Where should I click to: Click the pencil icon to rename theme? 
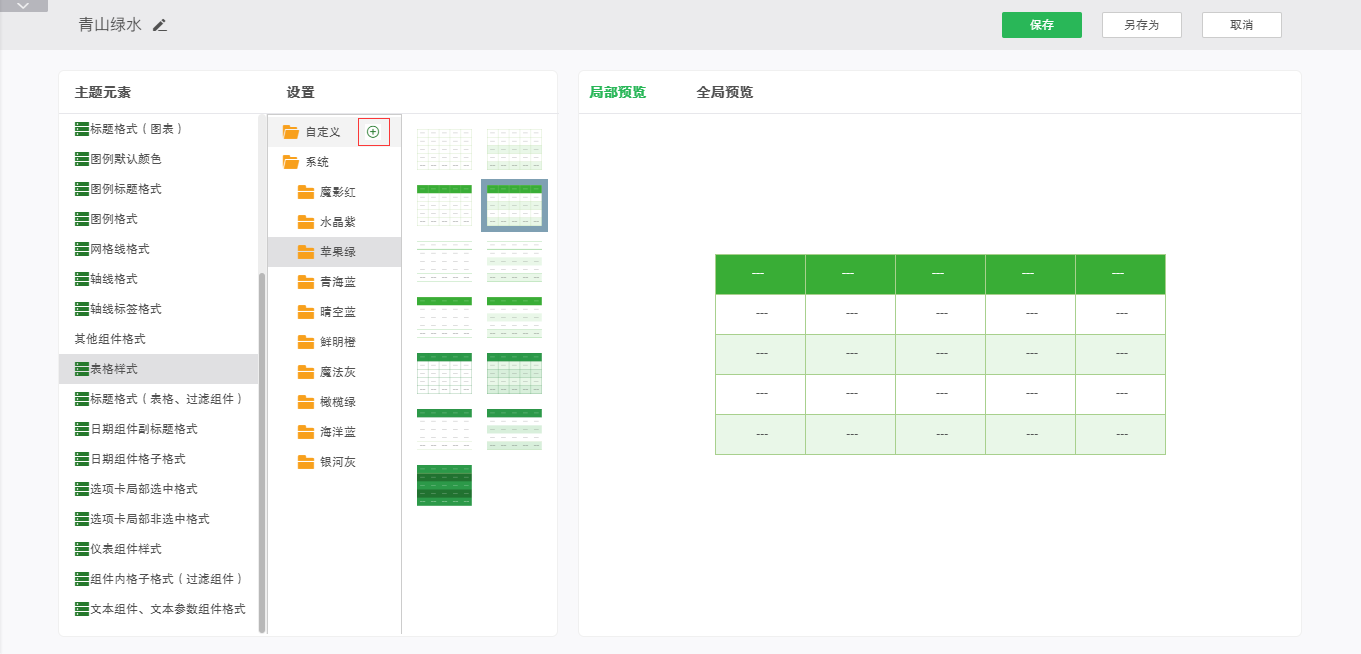160,25
